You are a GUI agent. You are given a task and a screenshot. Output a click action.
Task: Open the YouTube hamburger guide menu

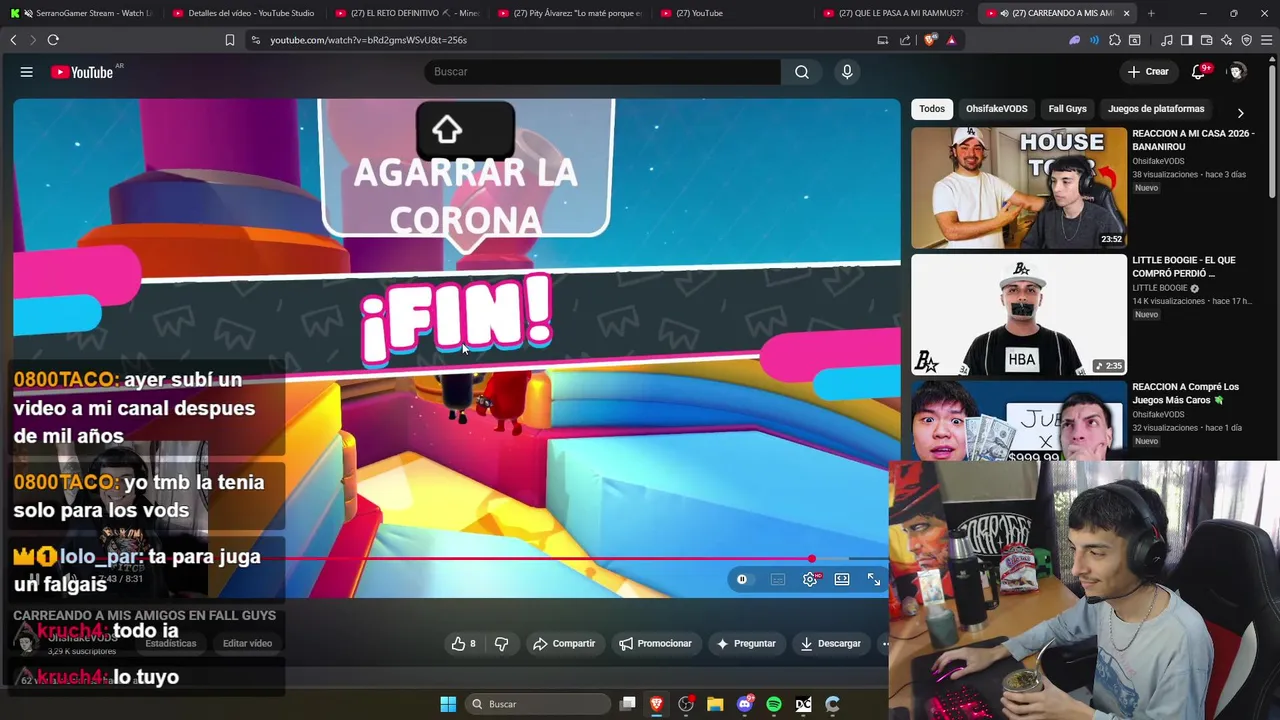pos(27,72)
